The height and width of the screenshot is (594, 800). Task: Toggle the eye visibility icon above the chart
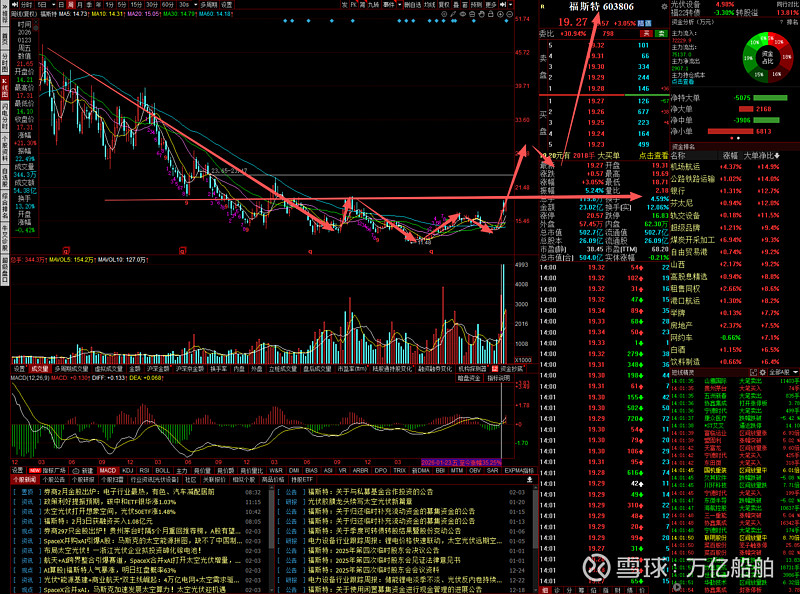pos(463,14)
